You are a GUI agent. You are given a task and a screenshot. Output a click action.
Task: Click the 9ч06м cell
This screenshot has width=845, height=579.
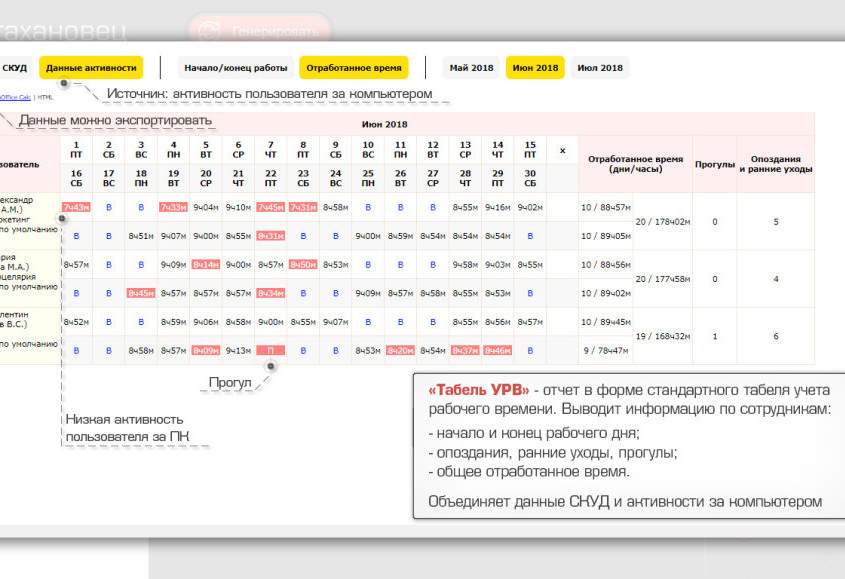pyautogui.click(x=206, y=322)
